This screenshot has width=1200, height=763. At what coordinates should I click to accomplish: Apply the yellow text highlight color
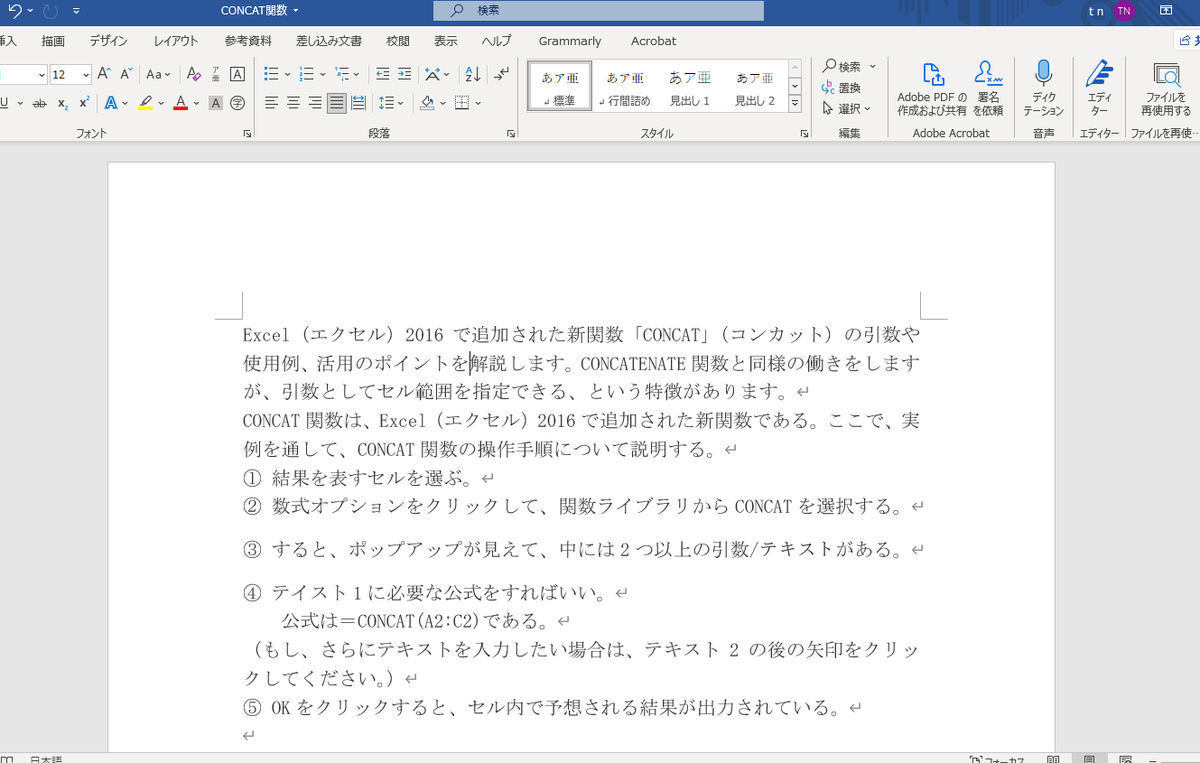coord(146,102)
